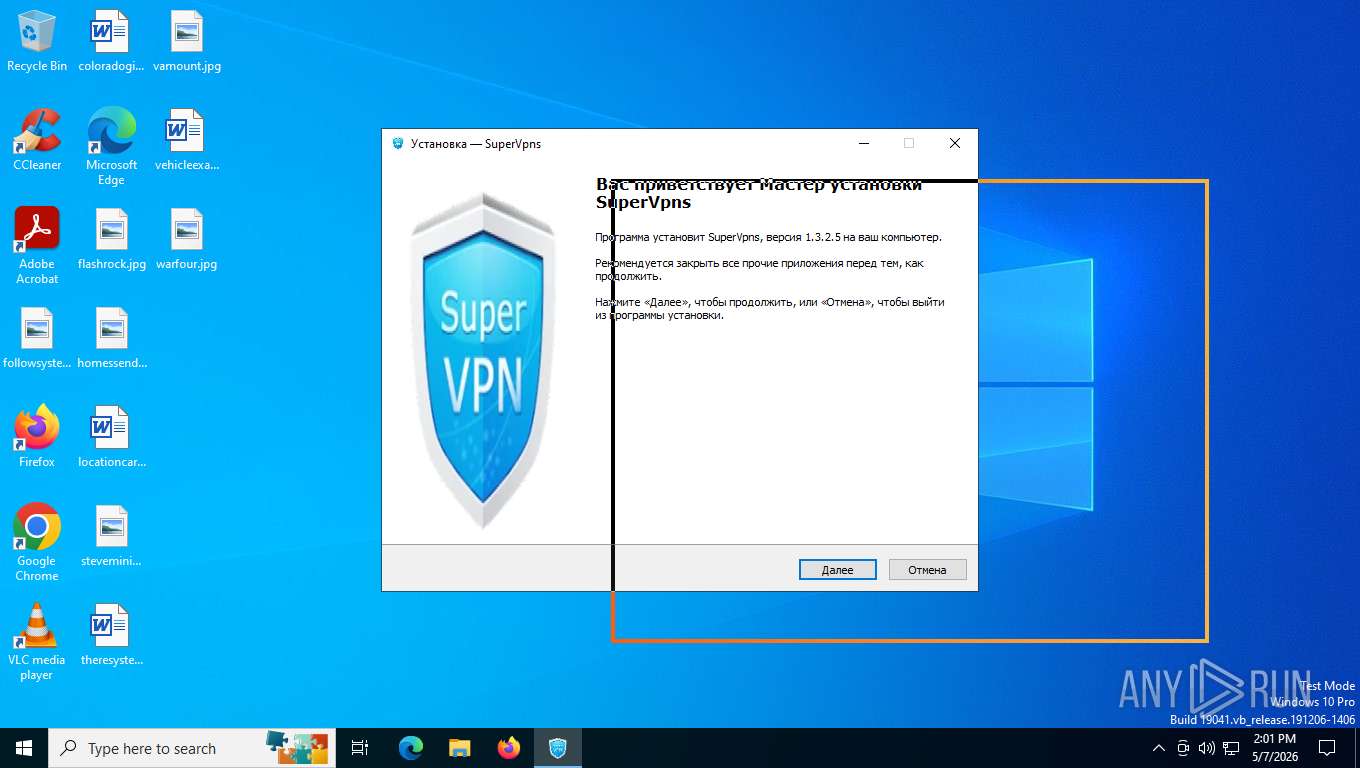Select the Firefox desktop shortcut
This screenshot has width=1360, height=768.
pos(37,437)
